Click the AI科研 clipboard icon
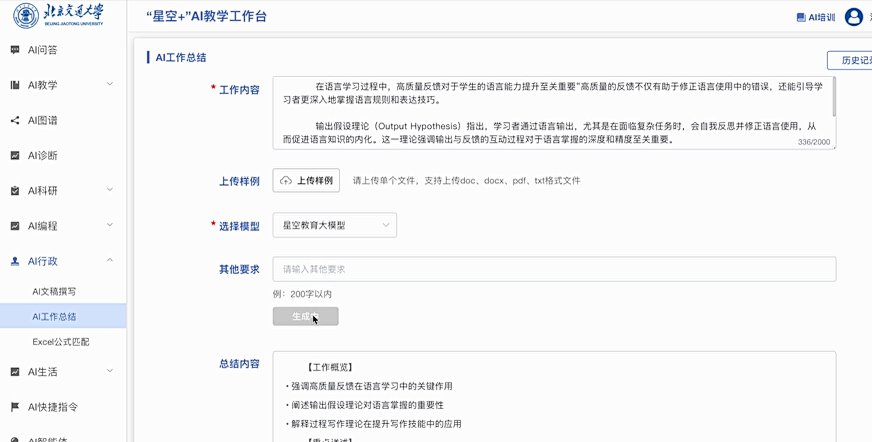Screen dimensions: 872x442 [15, 191]
